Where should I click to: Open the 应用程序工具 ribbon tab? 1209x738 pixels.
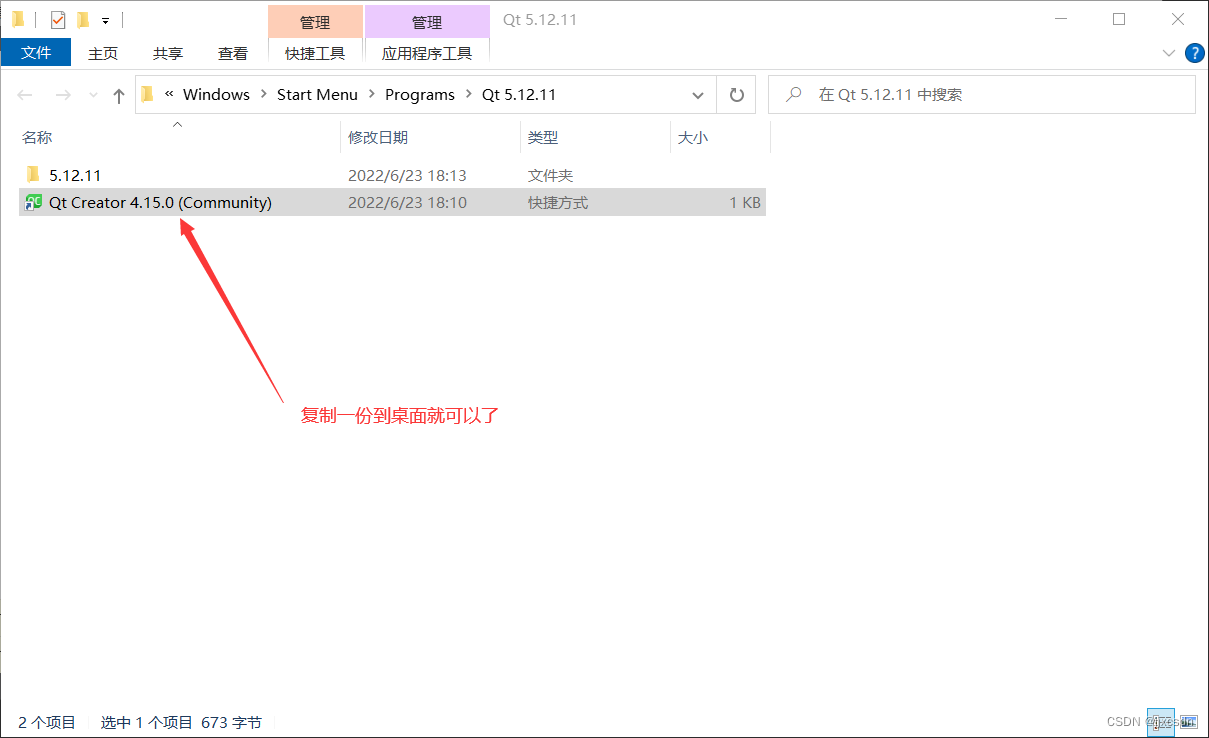point(427,53)
